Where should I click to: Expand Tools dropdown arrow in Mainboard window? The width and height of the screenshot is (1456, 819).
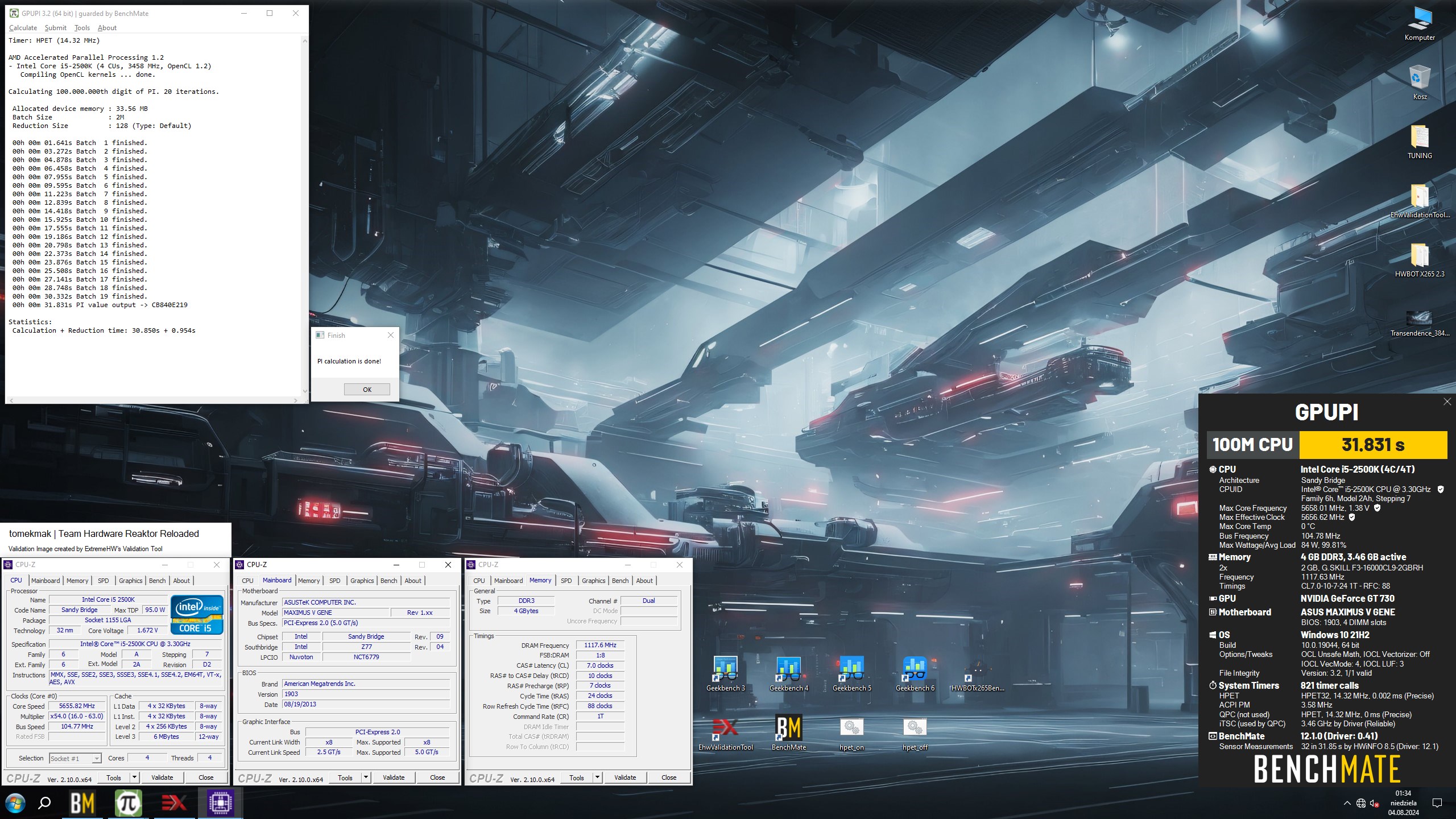(366, 777)
